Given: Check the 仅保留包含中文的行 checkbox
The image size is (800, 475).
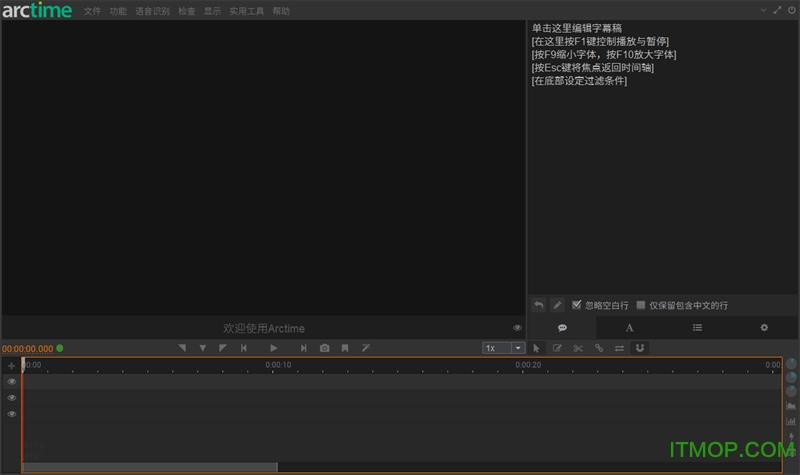Looking at the screenshot, I should pos(641,305).
